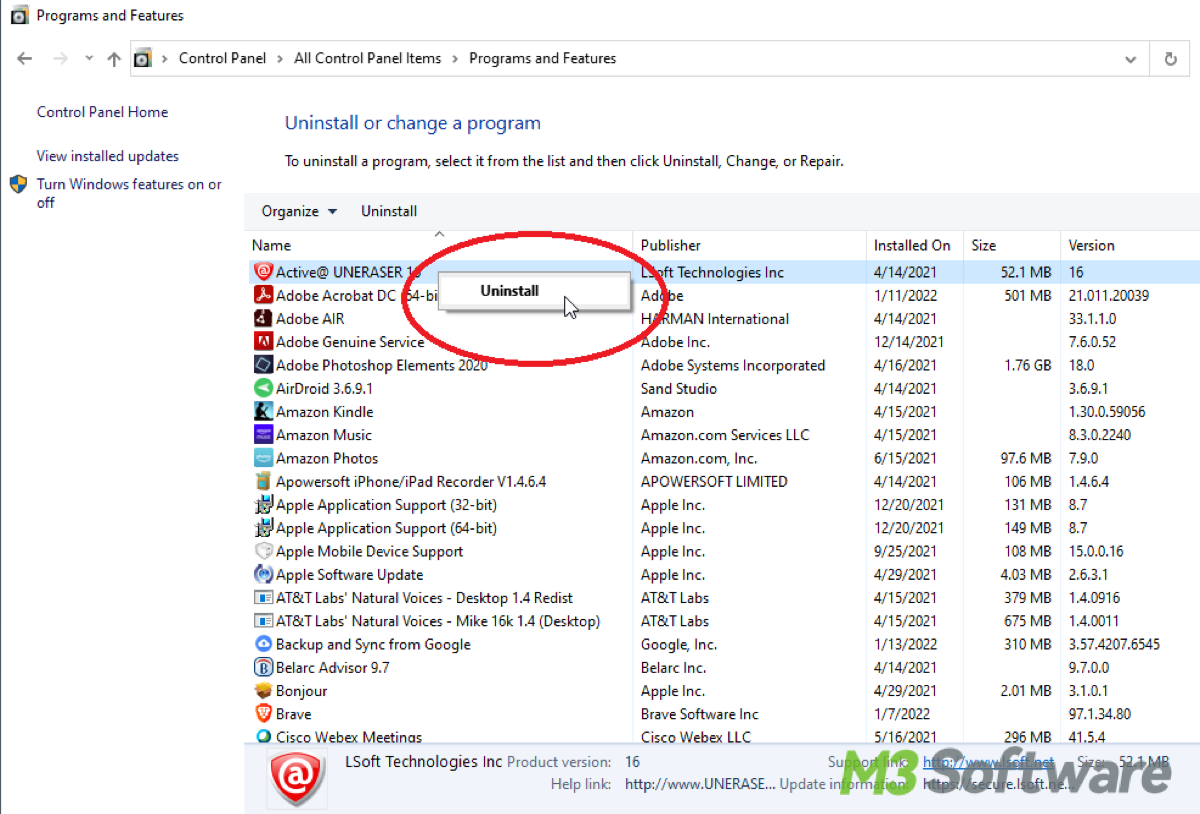The width and height of the screenshot is (1200, 814).
Task: Click the AirDroid 3.6.9.1 icon
Action: [263, 388]
